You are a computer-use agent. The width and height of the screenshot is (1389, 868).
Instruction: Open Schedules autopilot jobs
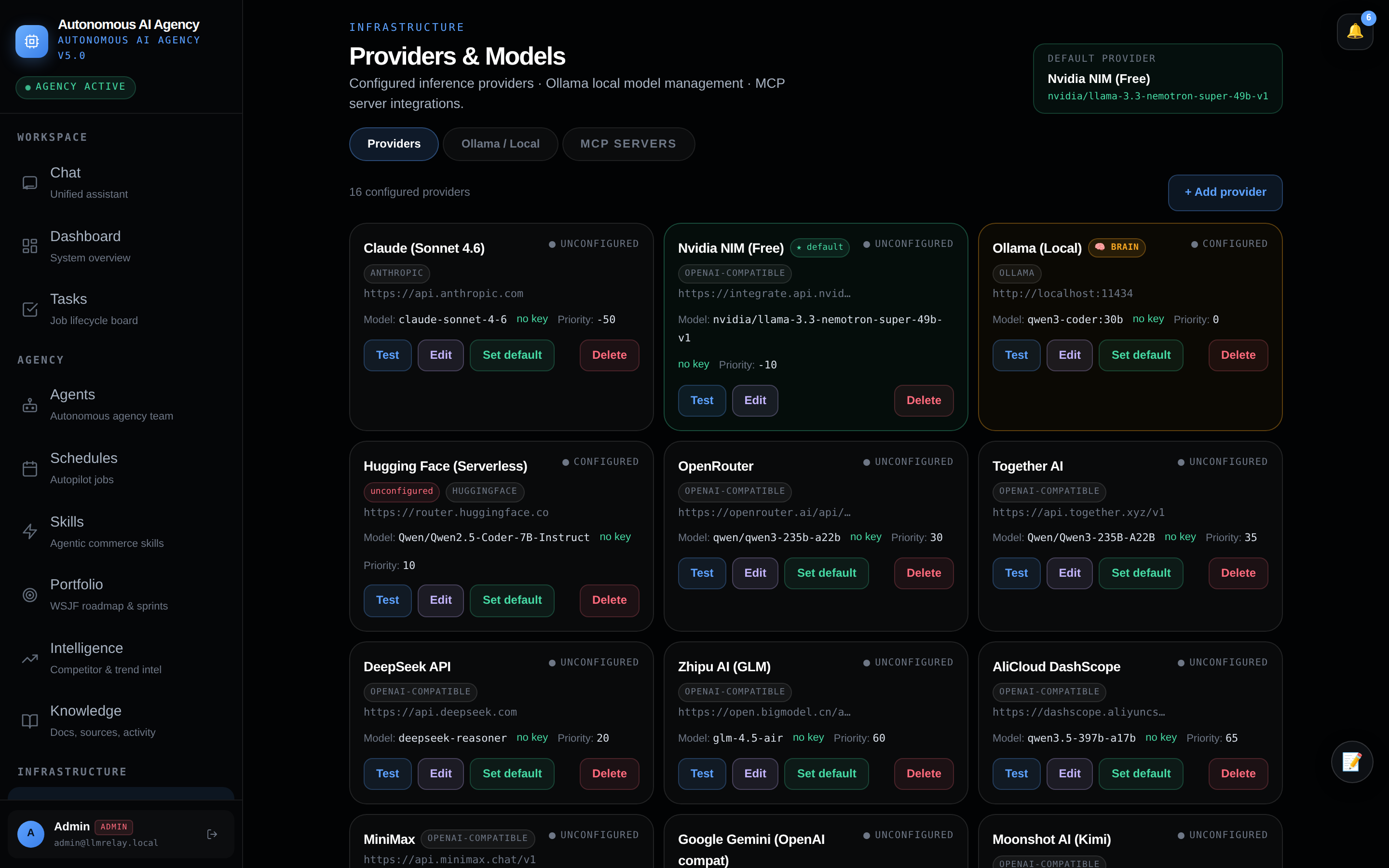pyautogui.click(x=121, y=468)
